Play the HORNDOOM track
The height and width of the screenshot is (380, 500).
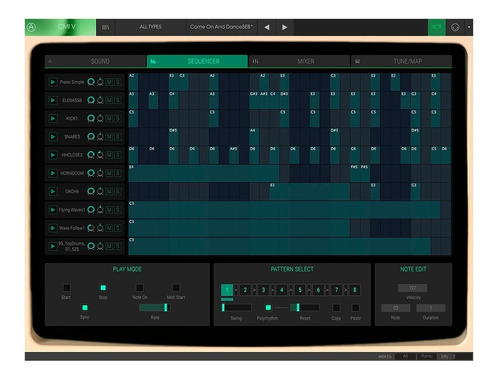[x=53, y=173]
